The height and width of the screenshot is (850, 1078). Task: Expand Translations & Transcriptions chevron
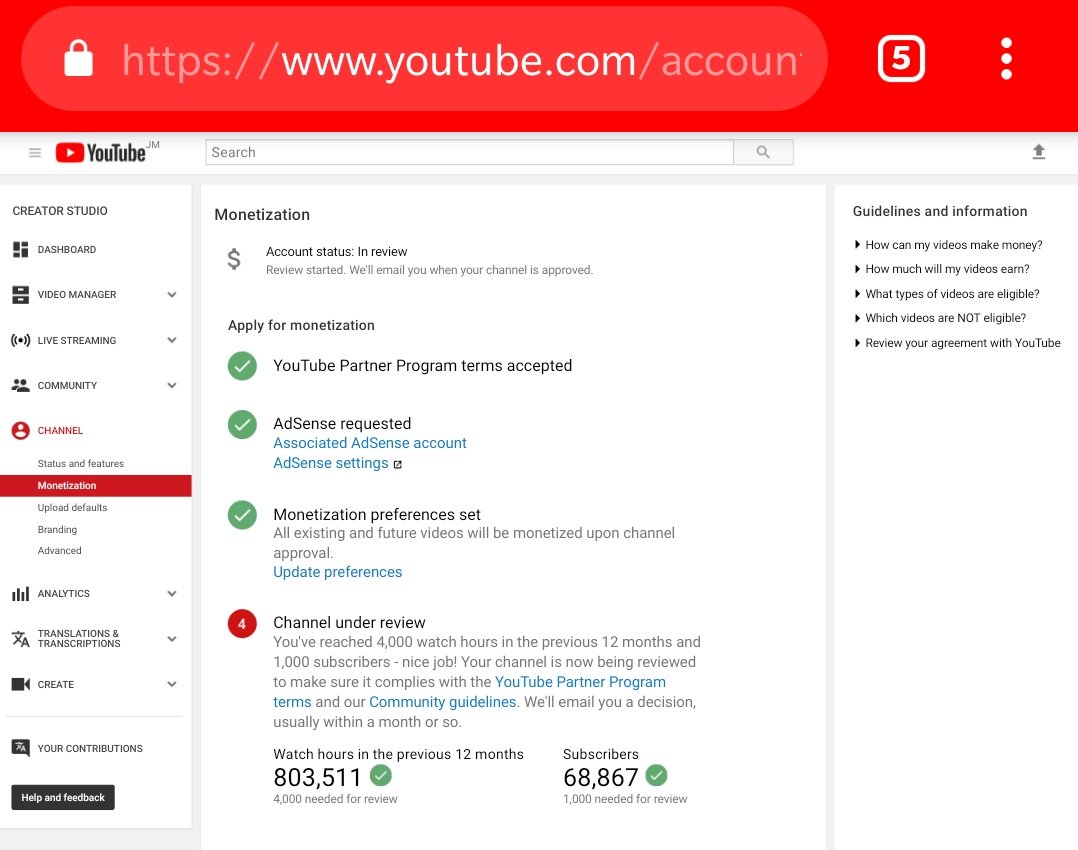(x=172, y=639)
